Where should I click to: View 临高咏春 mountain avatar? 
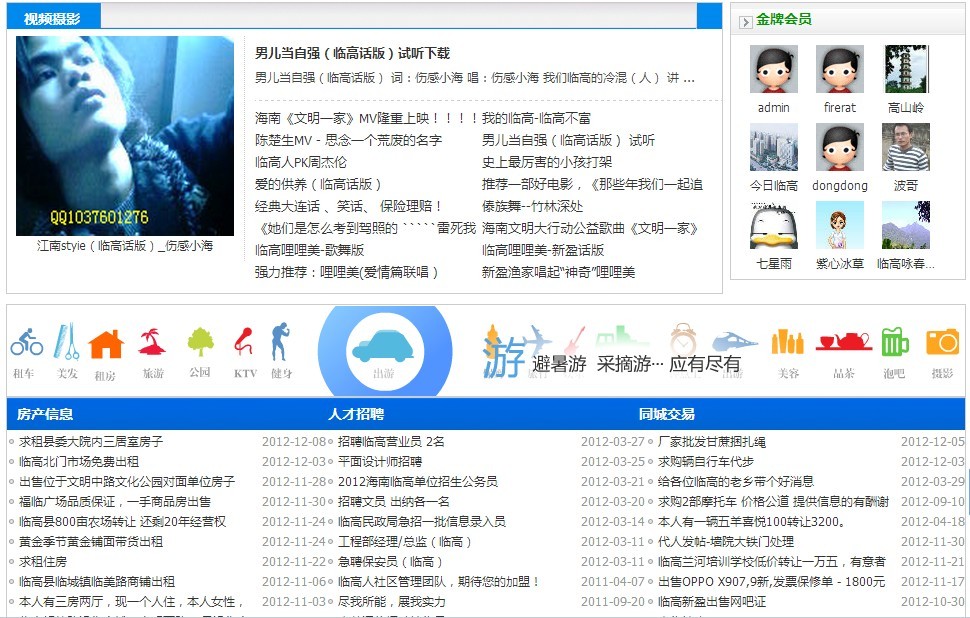click(x=906, y=225)
